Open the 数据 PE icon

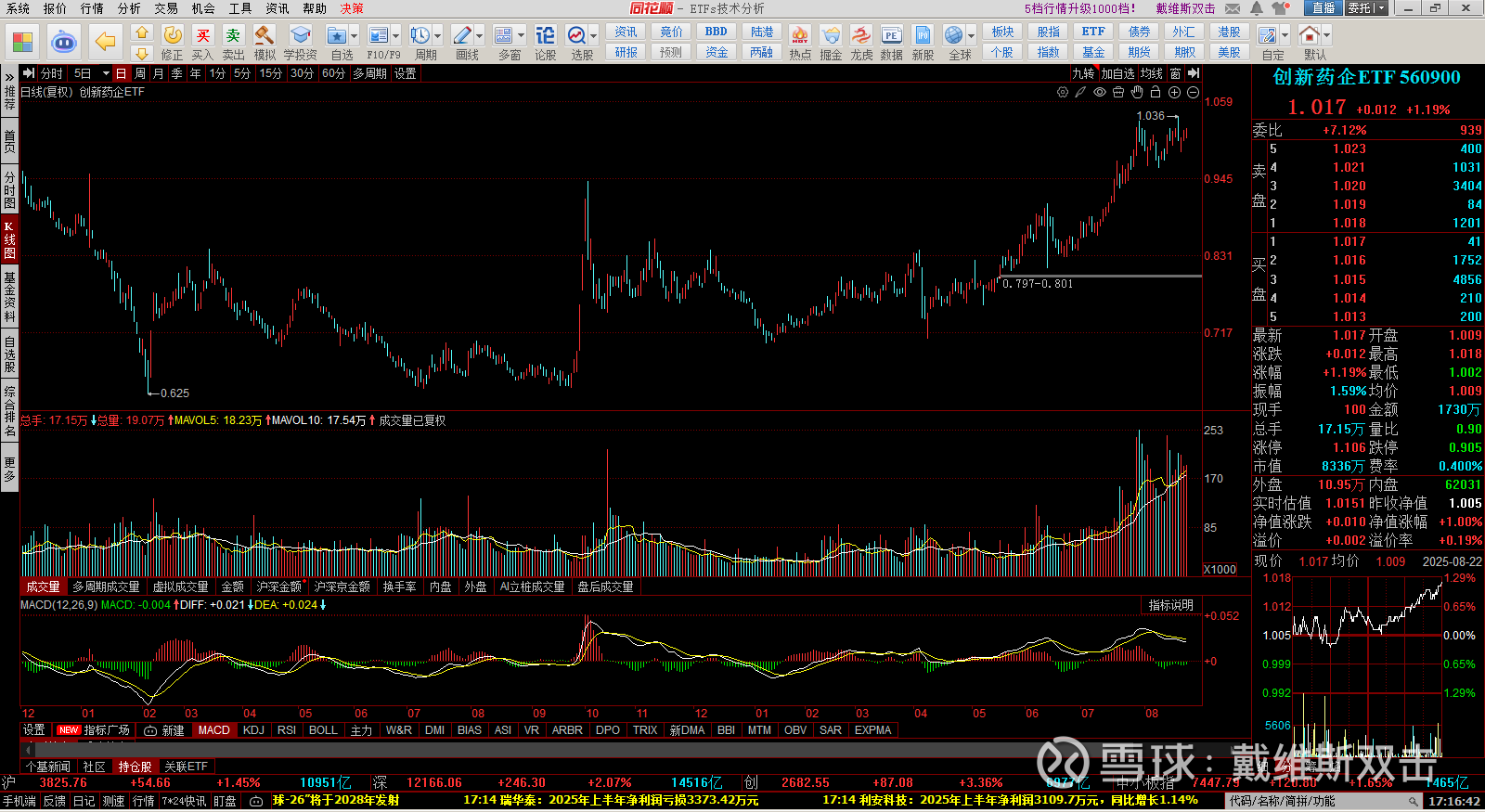tap(891, 35)
